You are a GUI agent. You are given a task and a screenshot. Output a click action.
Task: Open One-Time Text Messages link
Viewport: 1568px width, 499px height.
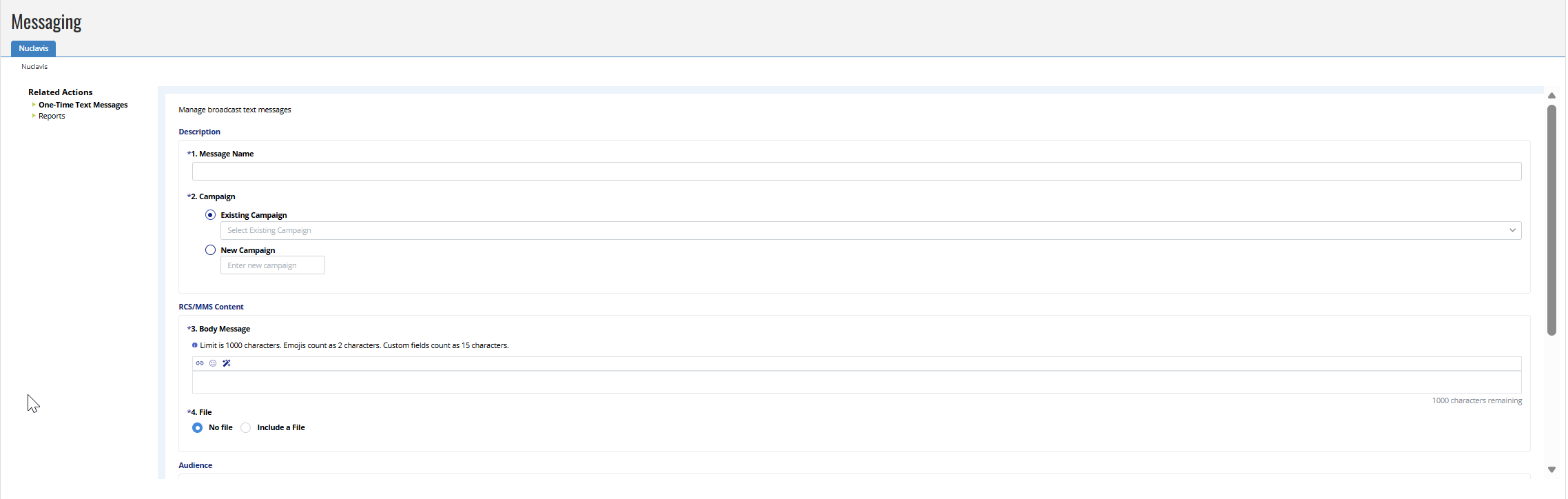[83, 105]
